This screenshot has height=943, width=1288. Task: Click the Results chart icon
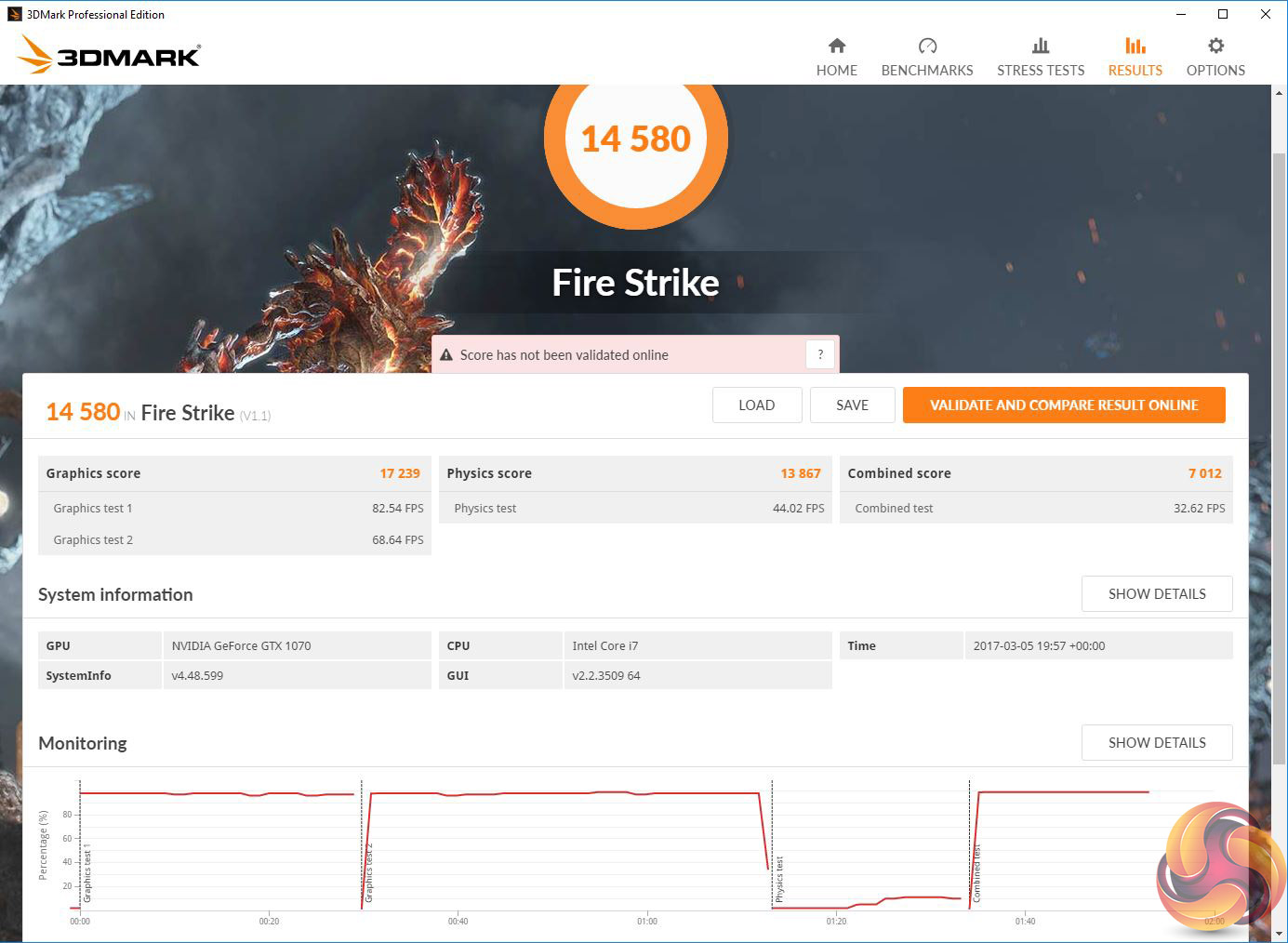click(1135, 46)
